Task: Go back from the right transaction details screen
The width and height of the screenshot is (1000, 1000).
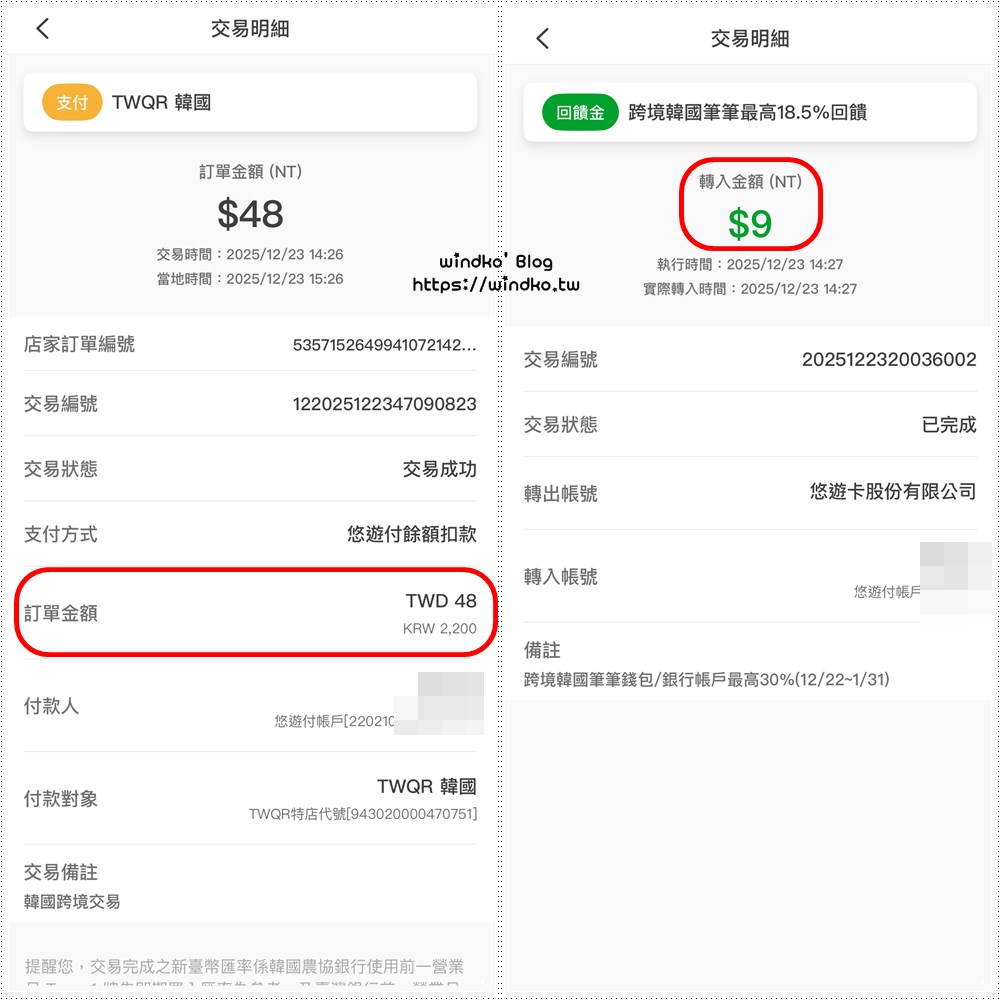Action: coord(543,39)
